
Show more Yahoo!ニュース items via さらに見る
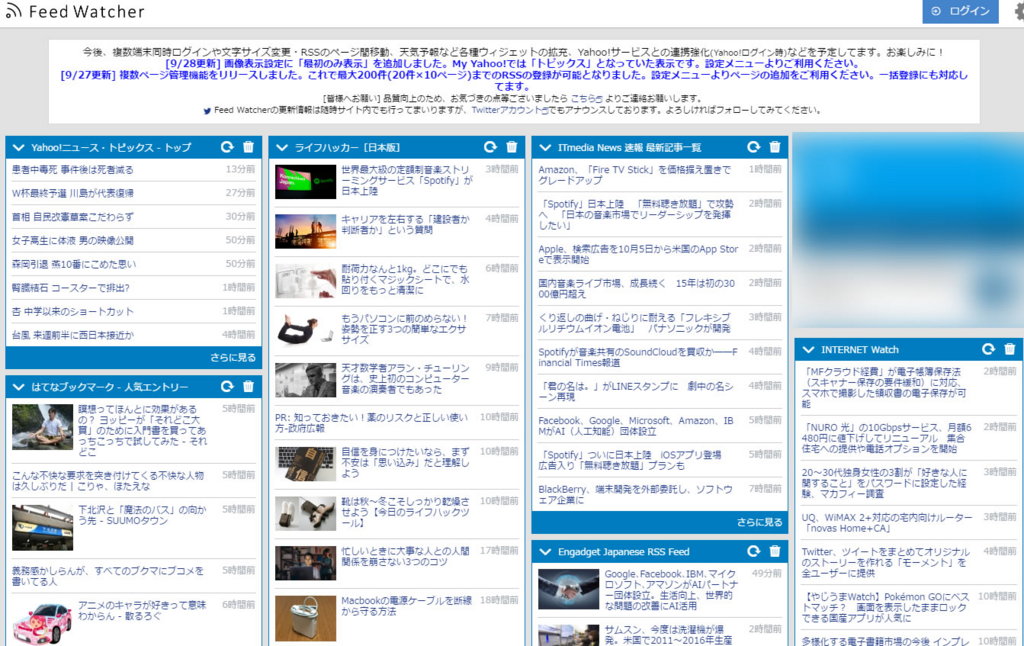click(233, 357)
